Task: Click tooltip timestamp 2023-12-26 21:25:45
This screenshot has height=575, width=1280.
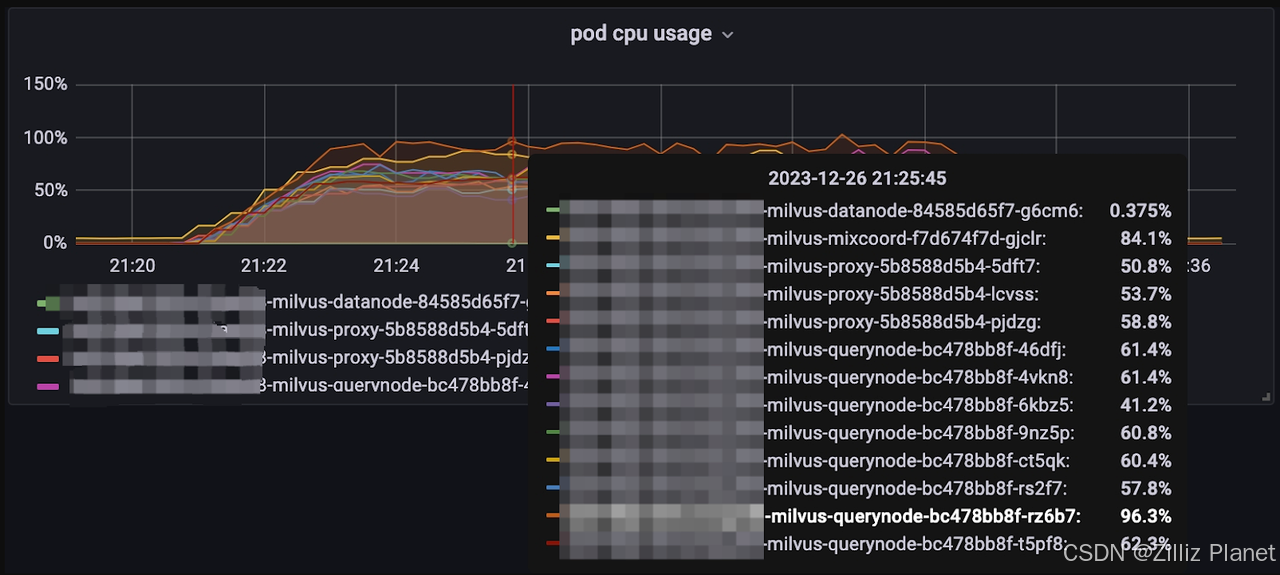Action: 857,179
